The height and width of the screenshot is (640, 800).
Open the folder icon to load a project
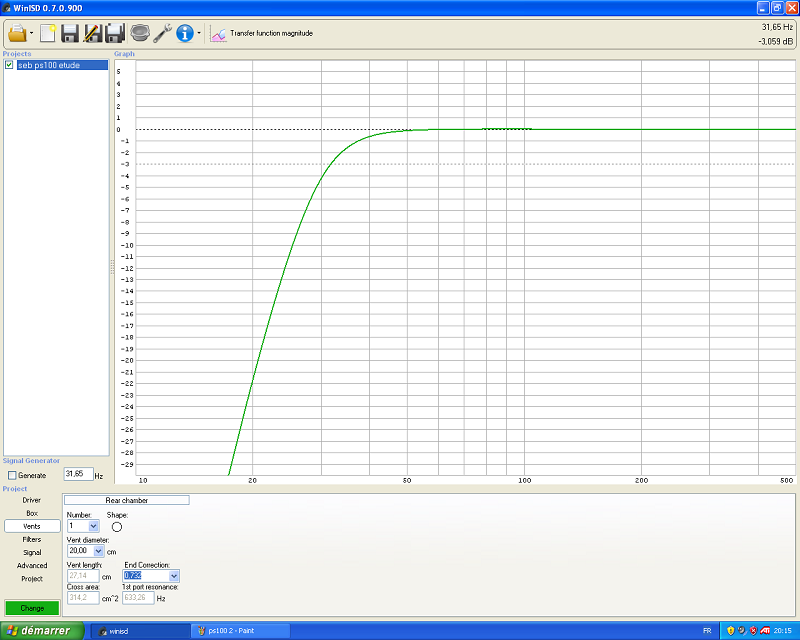coord(17,33)
